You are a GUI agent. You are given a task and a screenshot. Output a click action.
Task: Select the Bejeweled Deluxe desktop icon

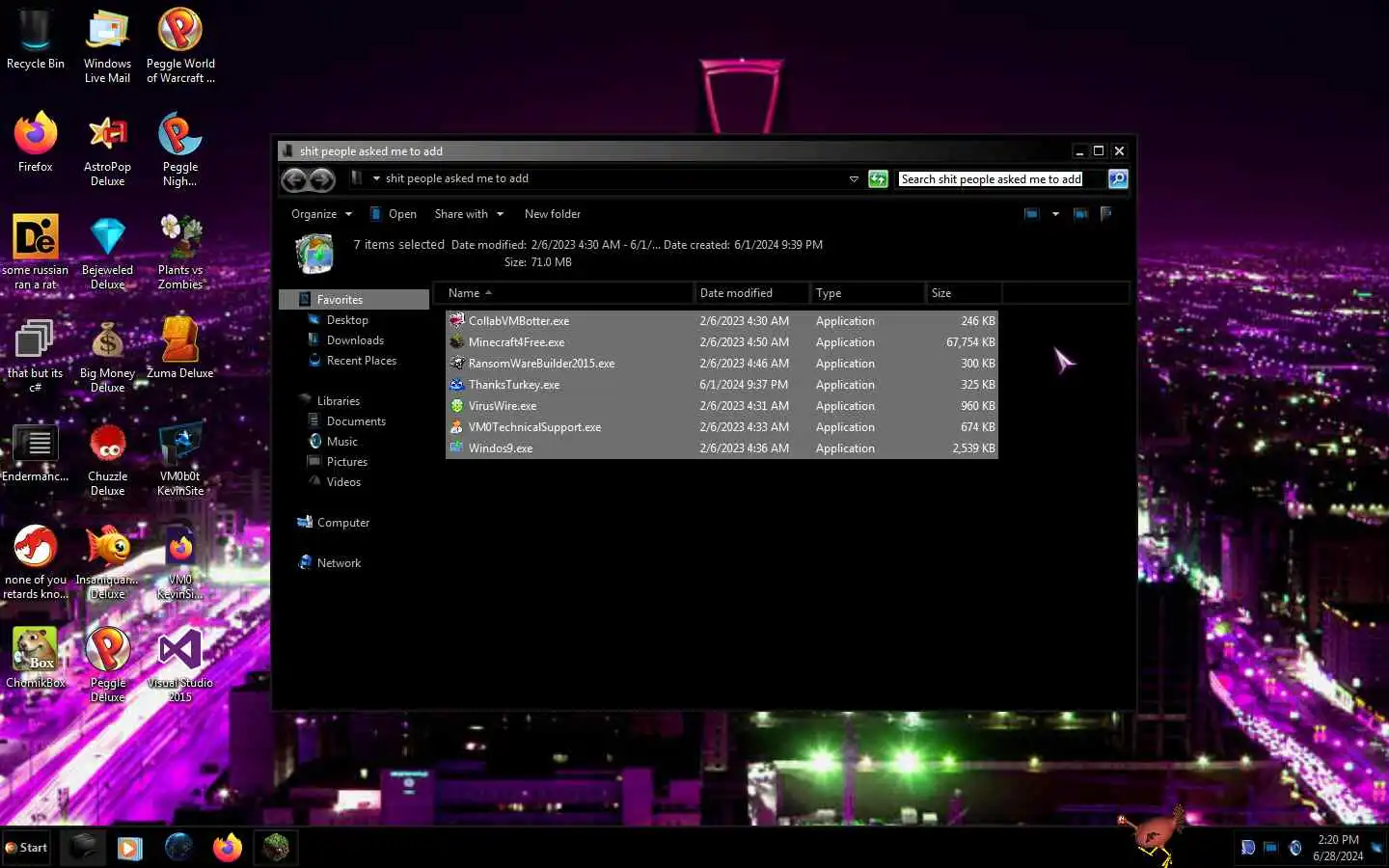click(107, 253)
